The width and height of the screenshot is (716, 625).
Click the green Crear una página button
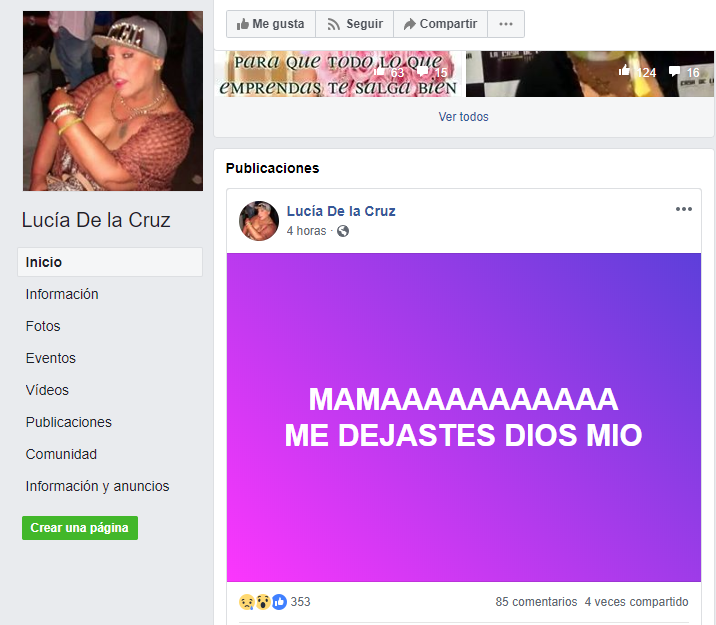(80, 528)
